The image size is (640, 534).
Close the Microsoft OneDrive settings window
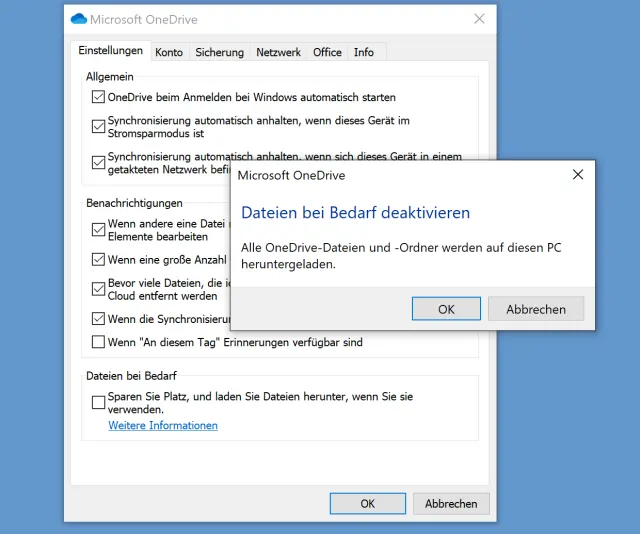click(480, 19)
